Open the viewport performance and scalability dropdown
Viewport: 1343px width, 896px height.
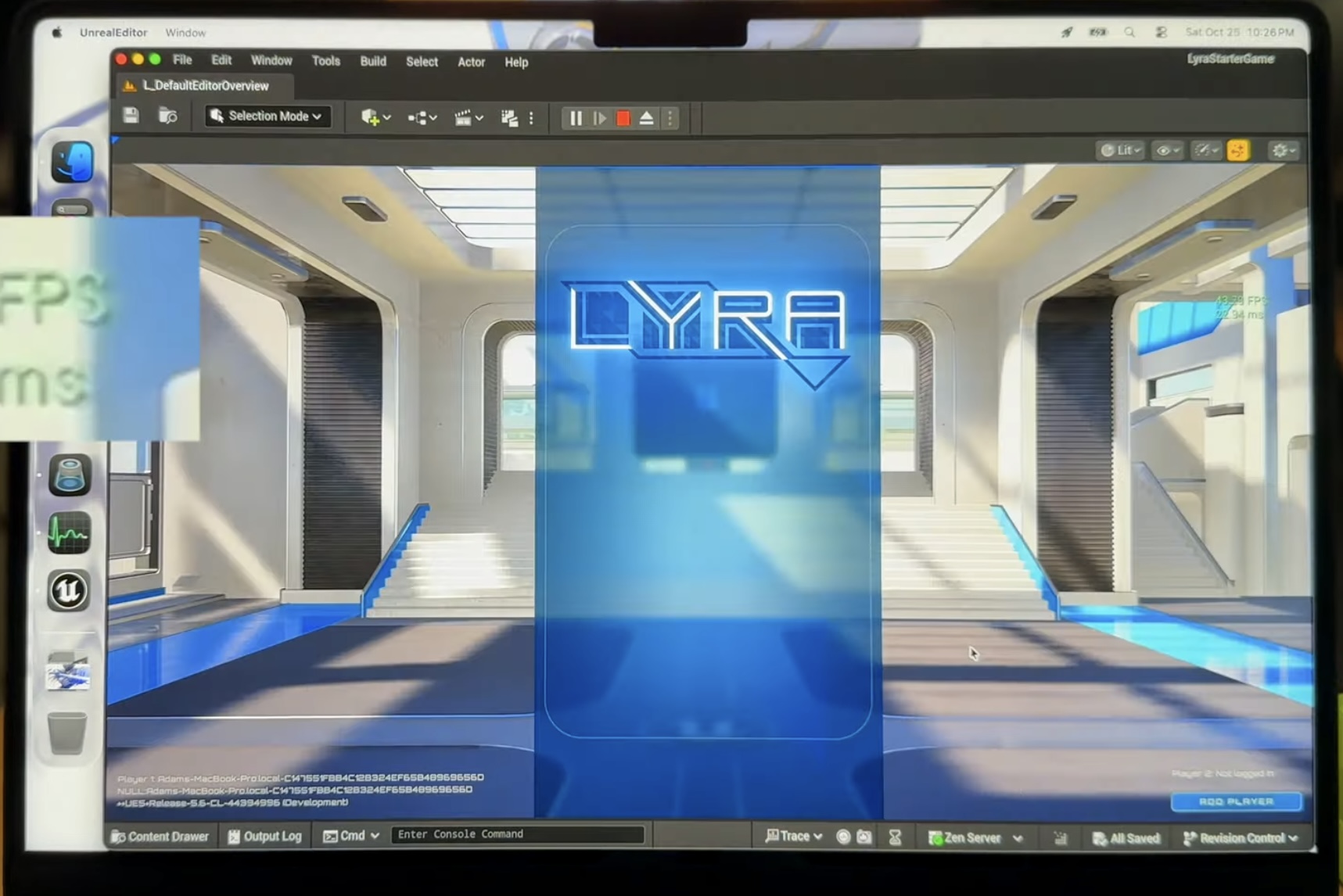[x=1205, y=151]
